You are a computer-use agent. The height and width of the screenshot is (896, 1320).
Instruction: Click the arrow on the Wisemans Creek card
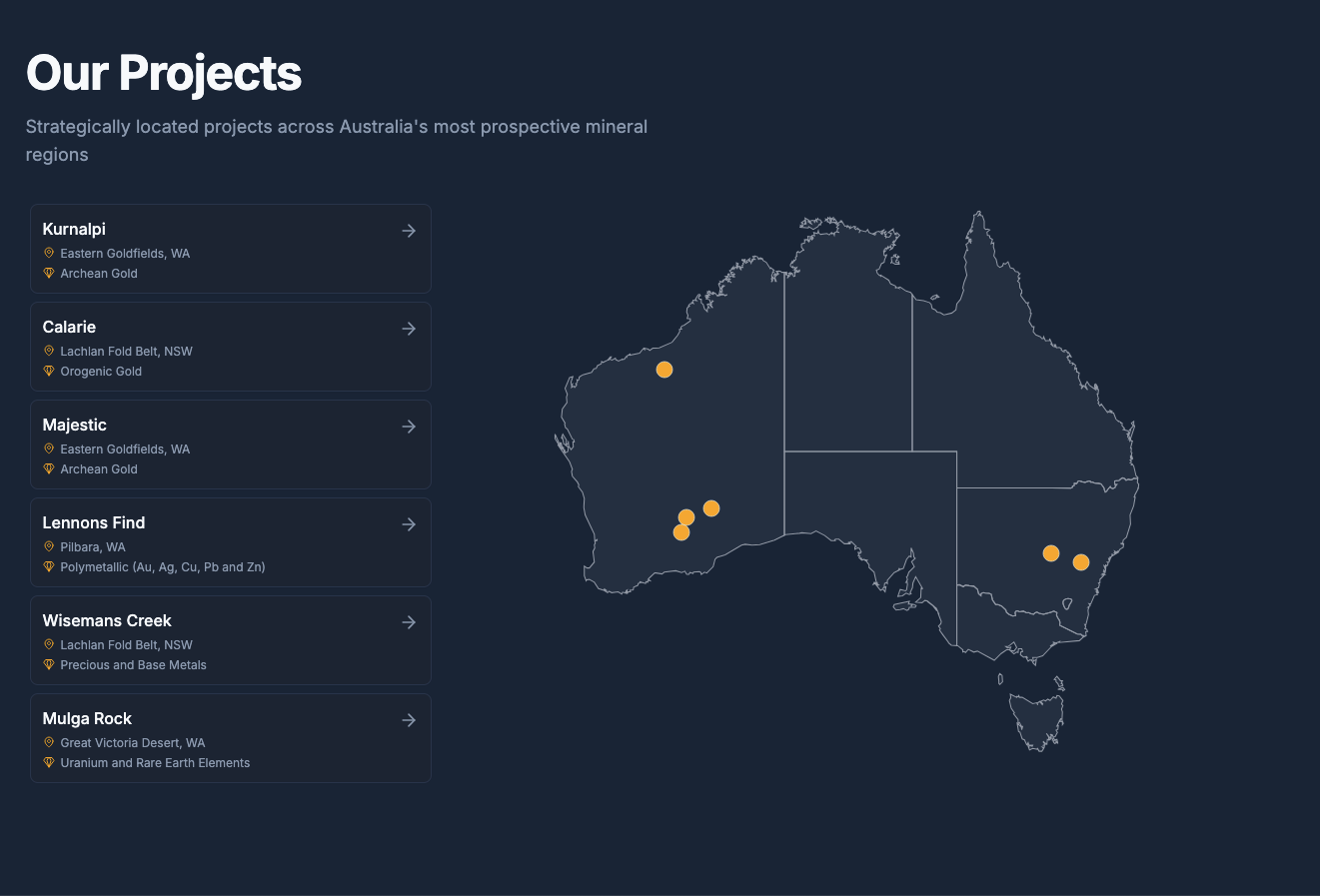click(409, 621)
